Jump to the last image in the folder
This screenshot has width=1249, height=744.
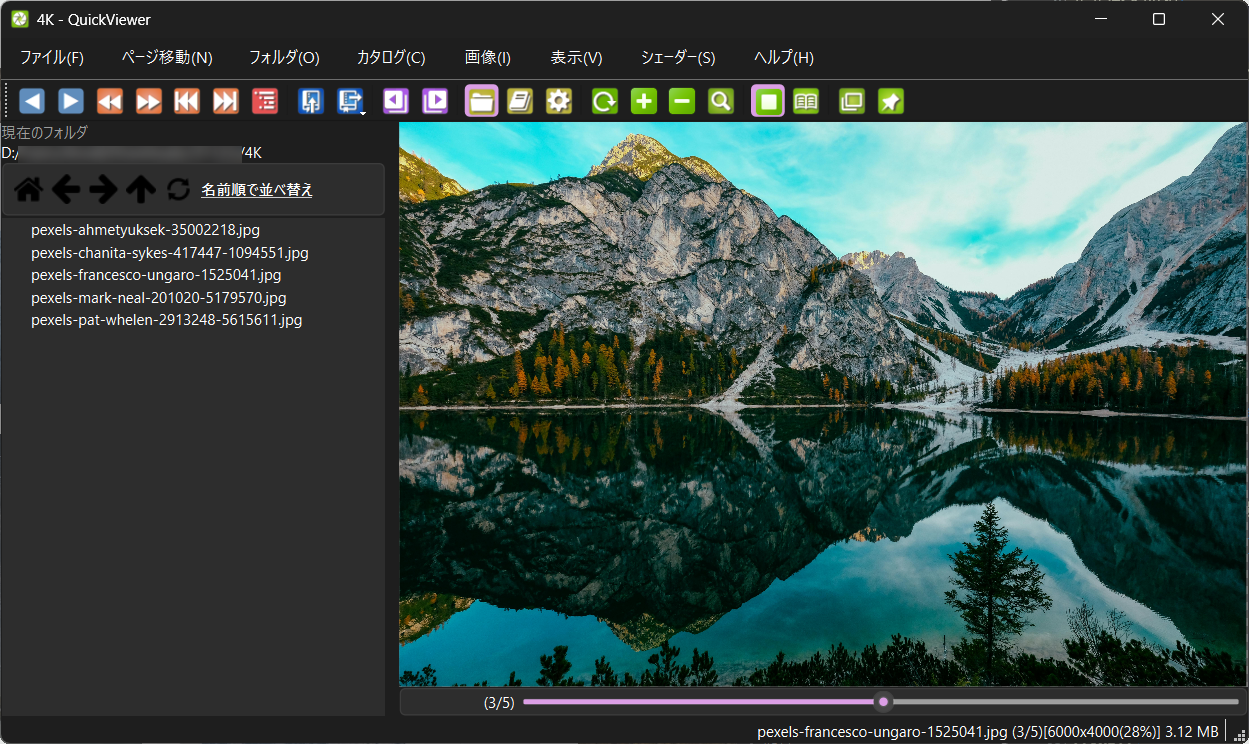click(224, 100)
